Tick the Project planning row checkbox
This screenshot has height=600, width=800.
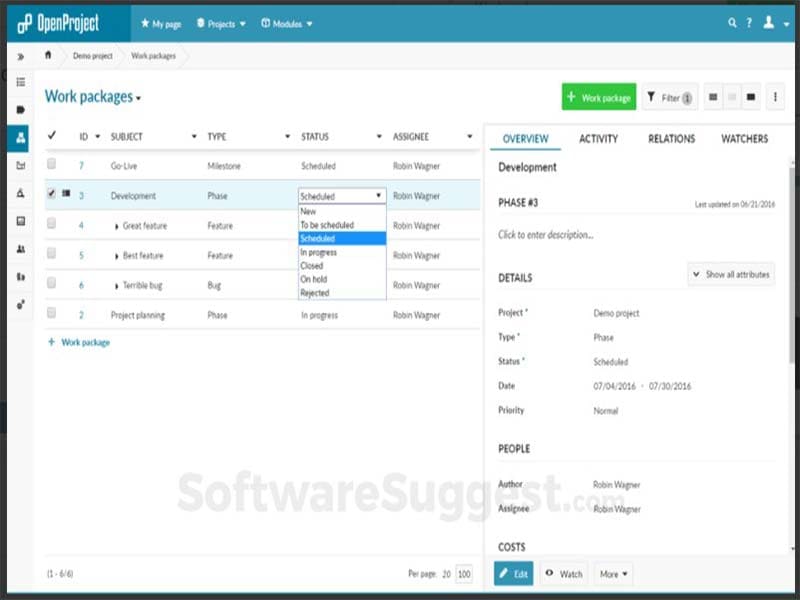click(51, 314)
